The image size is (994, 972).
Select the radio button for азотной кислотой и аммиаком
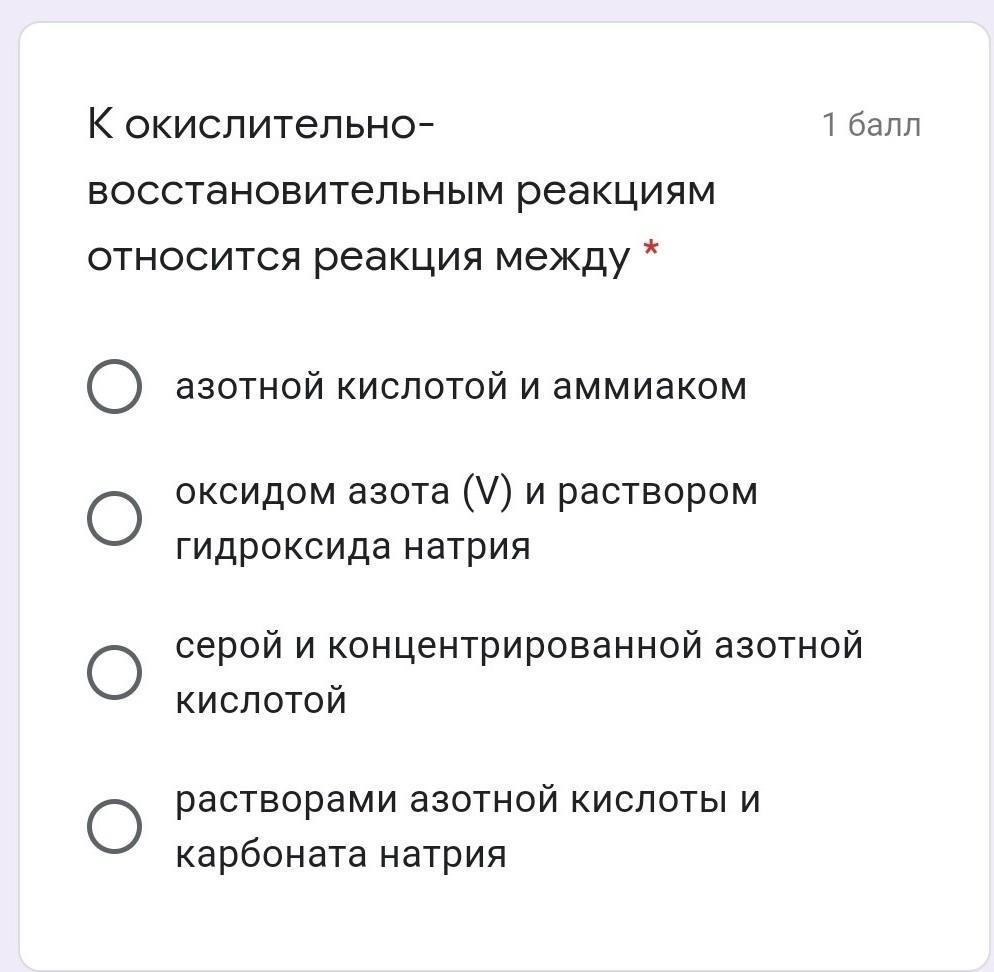pos(114,387)
